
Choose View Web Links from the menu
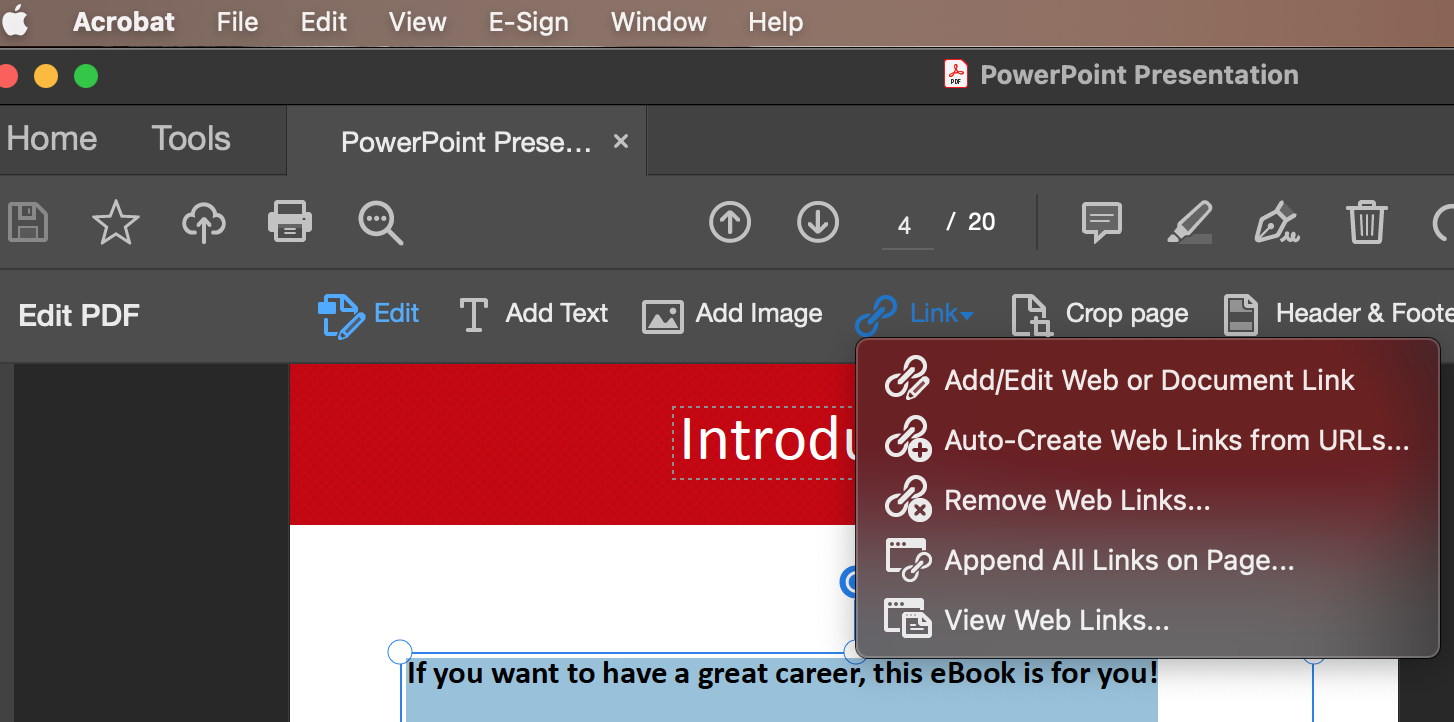point(1057,620)
